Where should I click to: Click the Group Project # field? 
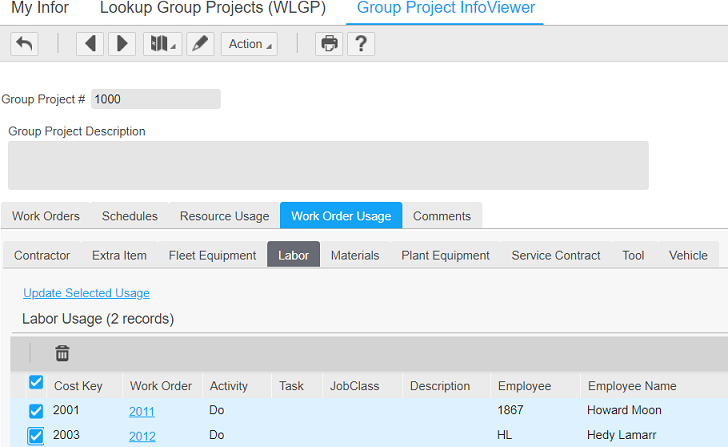[x=155, y=99]
